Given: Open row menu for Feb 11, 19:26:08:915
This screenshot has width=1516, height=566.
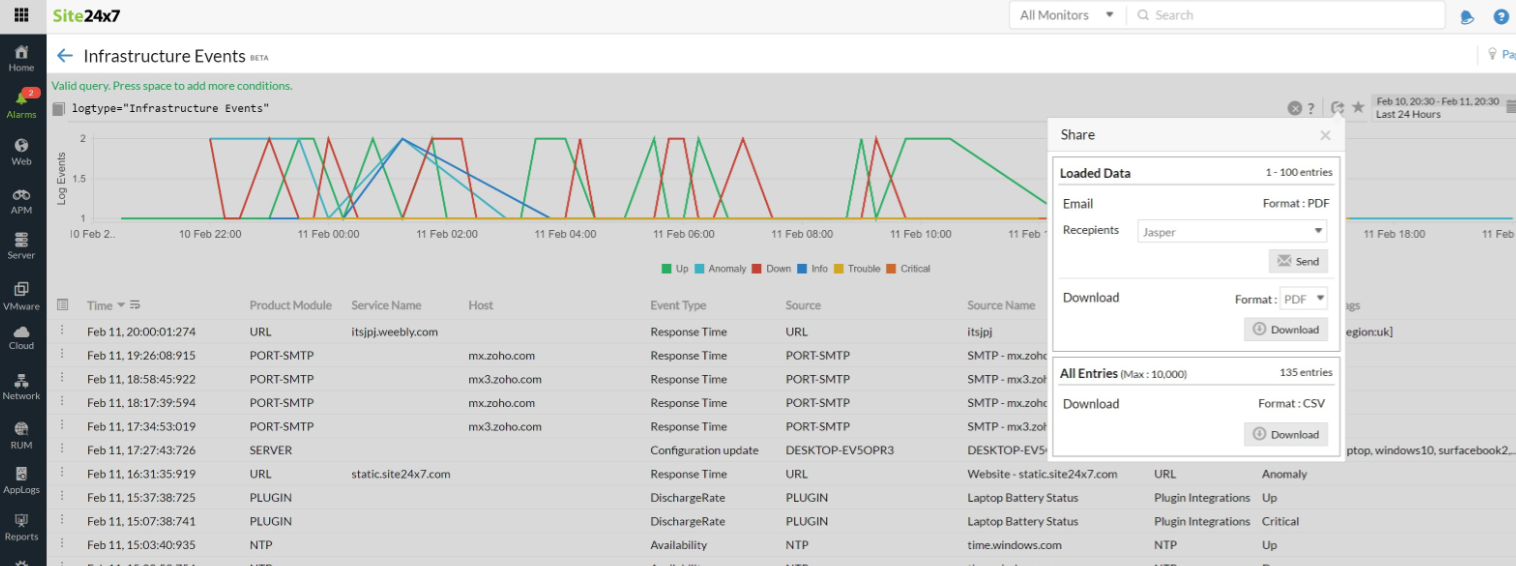Looking at the screenshot, I should (61, 354).
